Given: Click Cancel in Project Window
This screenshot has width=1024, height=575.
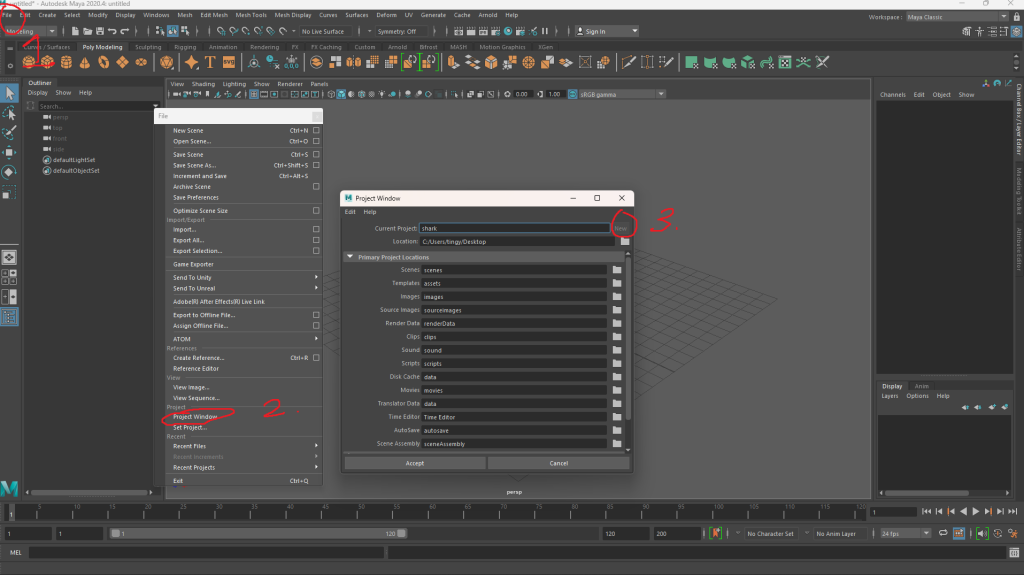Looking at the screenshot, I should [558, 463].
